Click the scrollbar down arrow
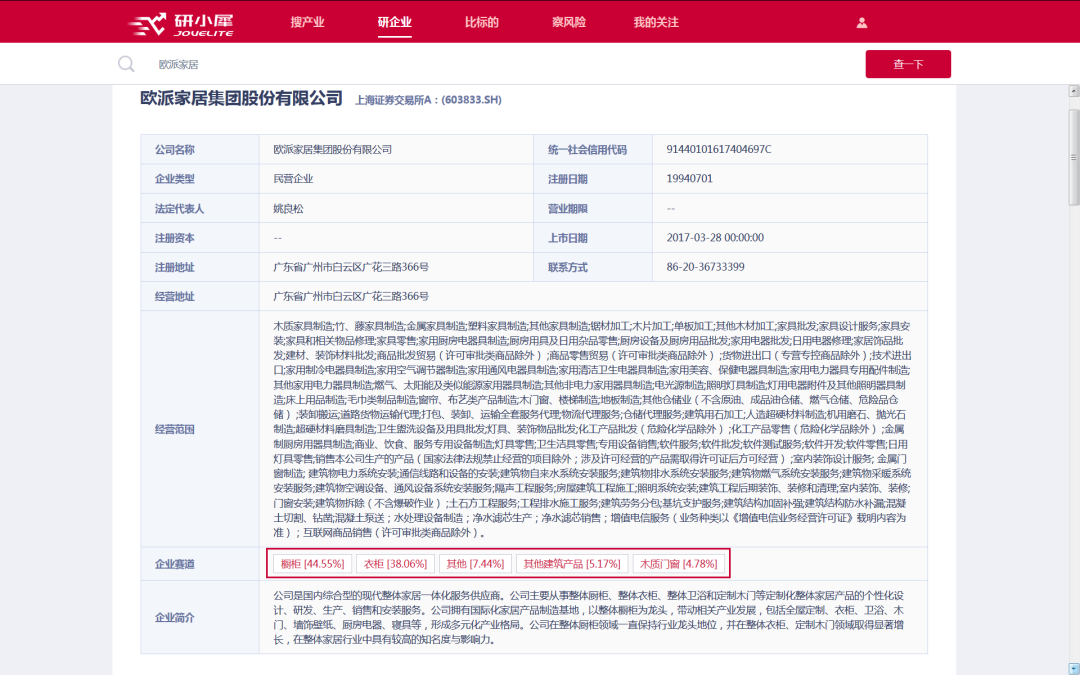1080x675 pixels. pos(1073,668)
